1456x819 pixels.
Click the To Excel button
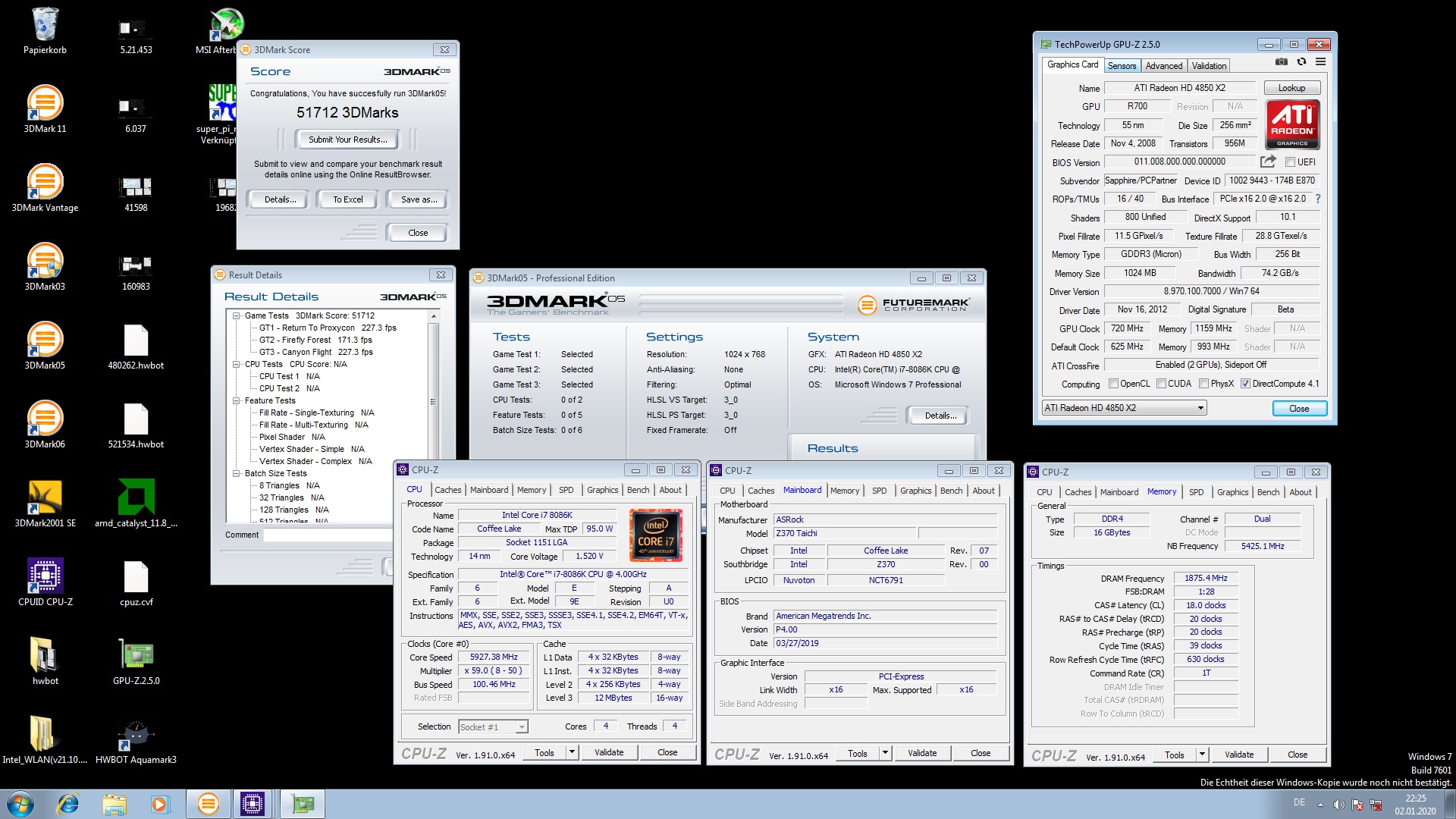(x=348, y=199)
